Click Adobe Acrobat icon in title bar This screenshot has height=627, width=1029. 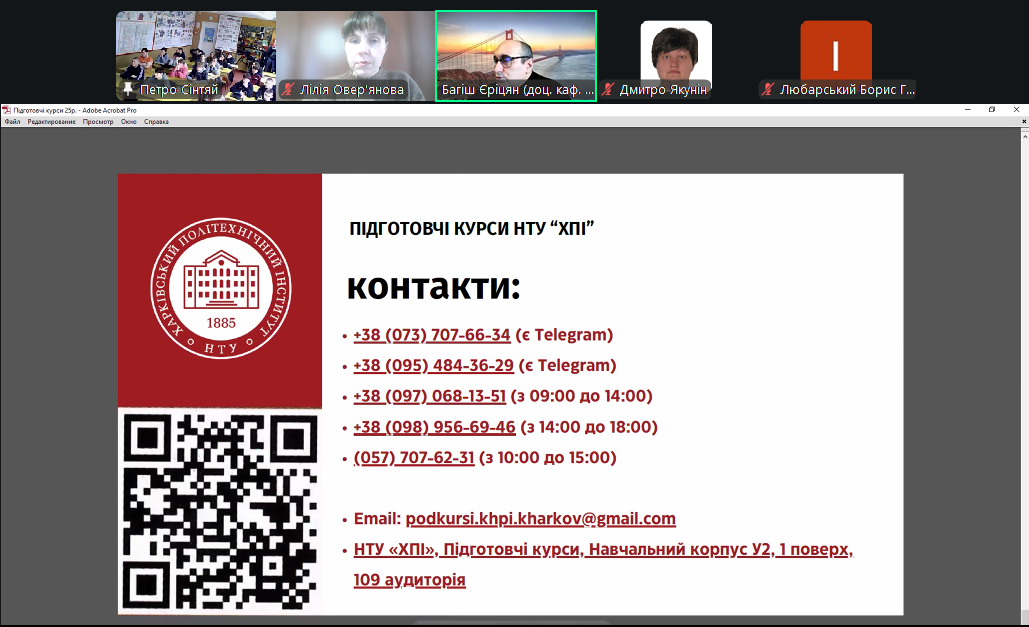tap(7, 110)
